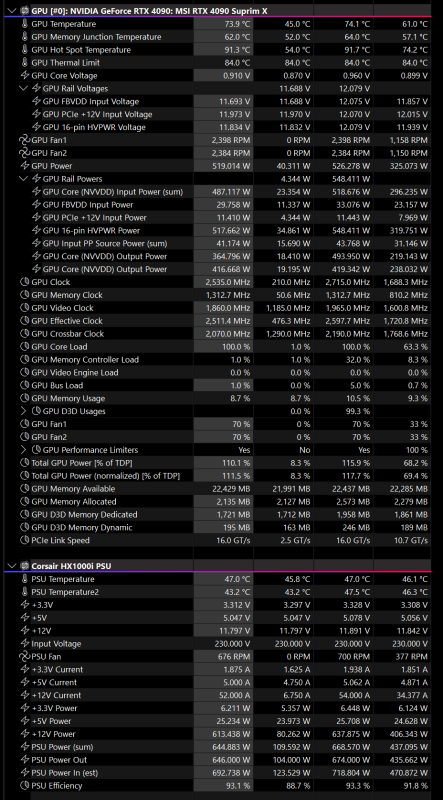Click the lightning icon beside GPU FBVDD Input Power
The width and height of the screenshot is (443, 800).
(x=36, y=205)
